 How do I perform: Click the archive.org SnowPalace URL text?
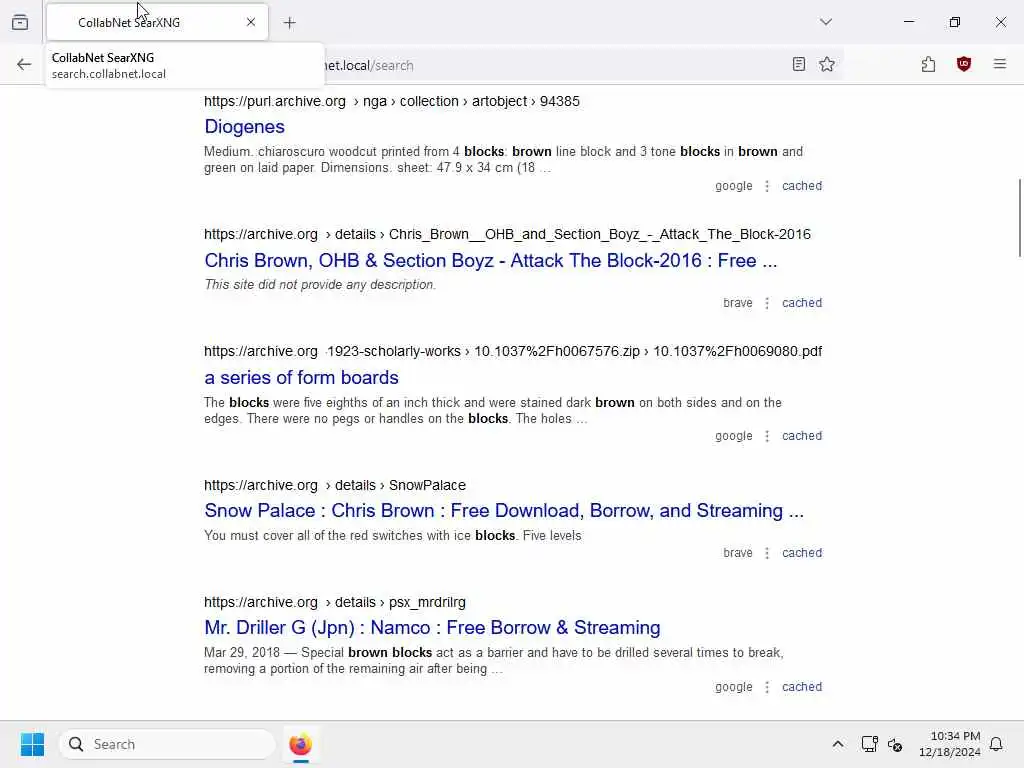click(x=334, y=485)
